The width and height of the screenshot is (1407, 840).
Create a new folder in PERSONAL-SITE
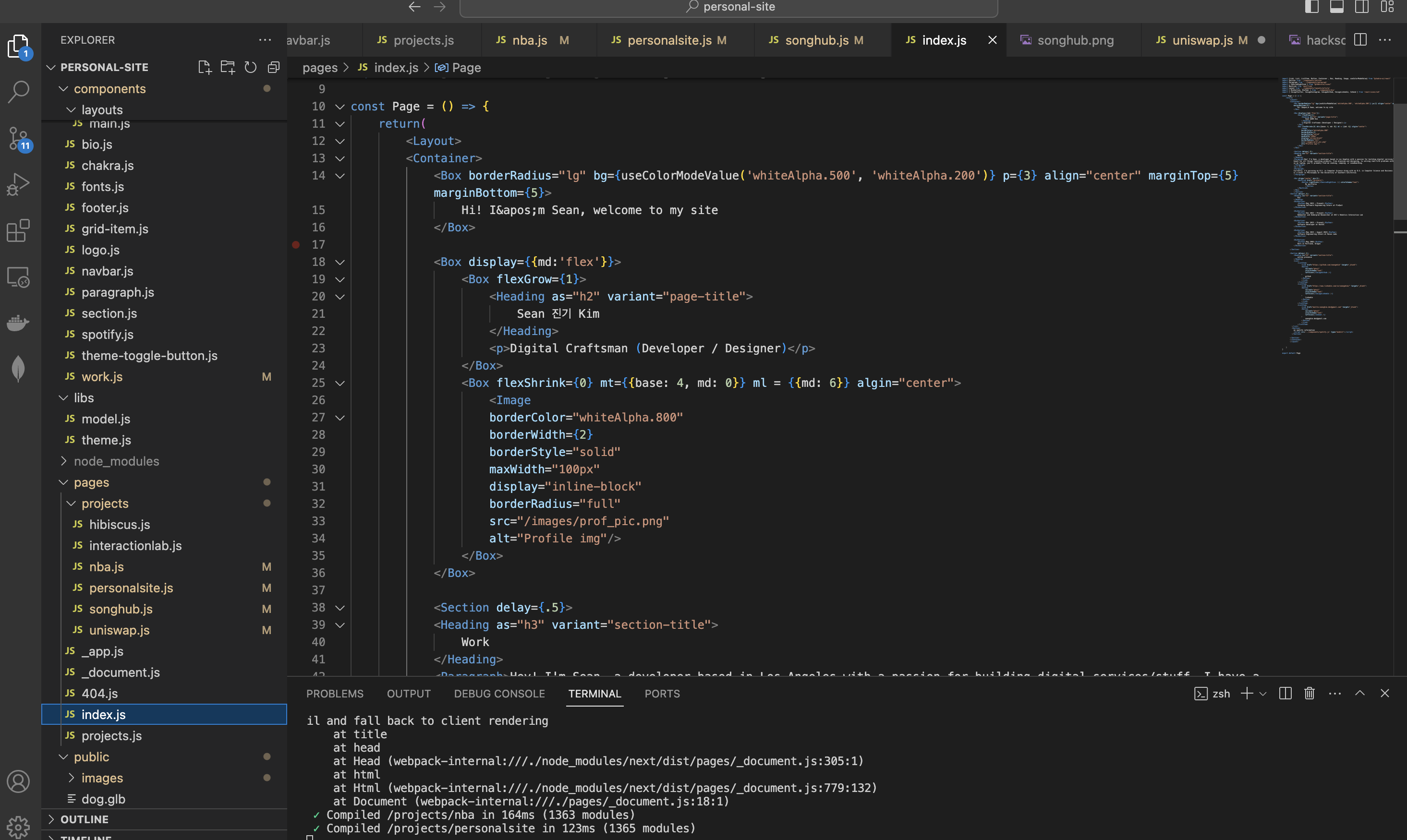(x=228, y=67)
